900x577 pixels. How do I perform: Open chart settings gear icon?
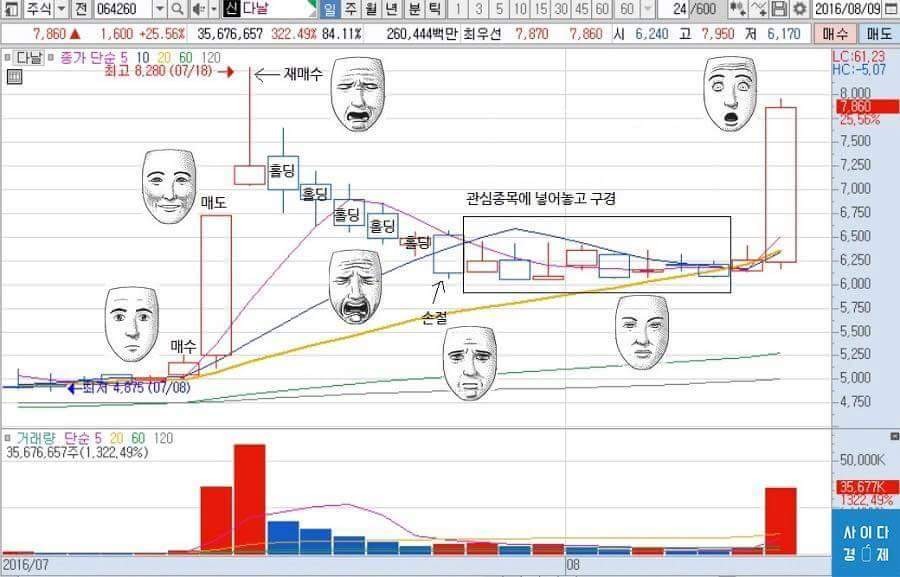click(x=798, y=9)
